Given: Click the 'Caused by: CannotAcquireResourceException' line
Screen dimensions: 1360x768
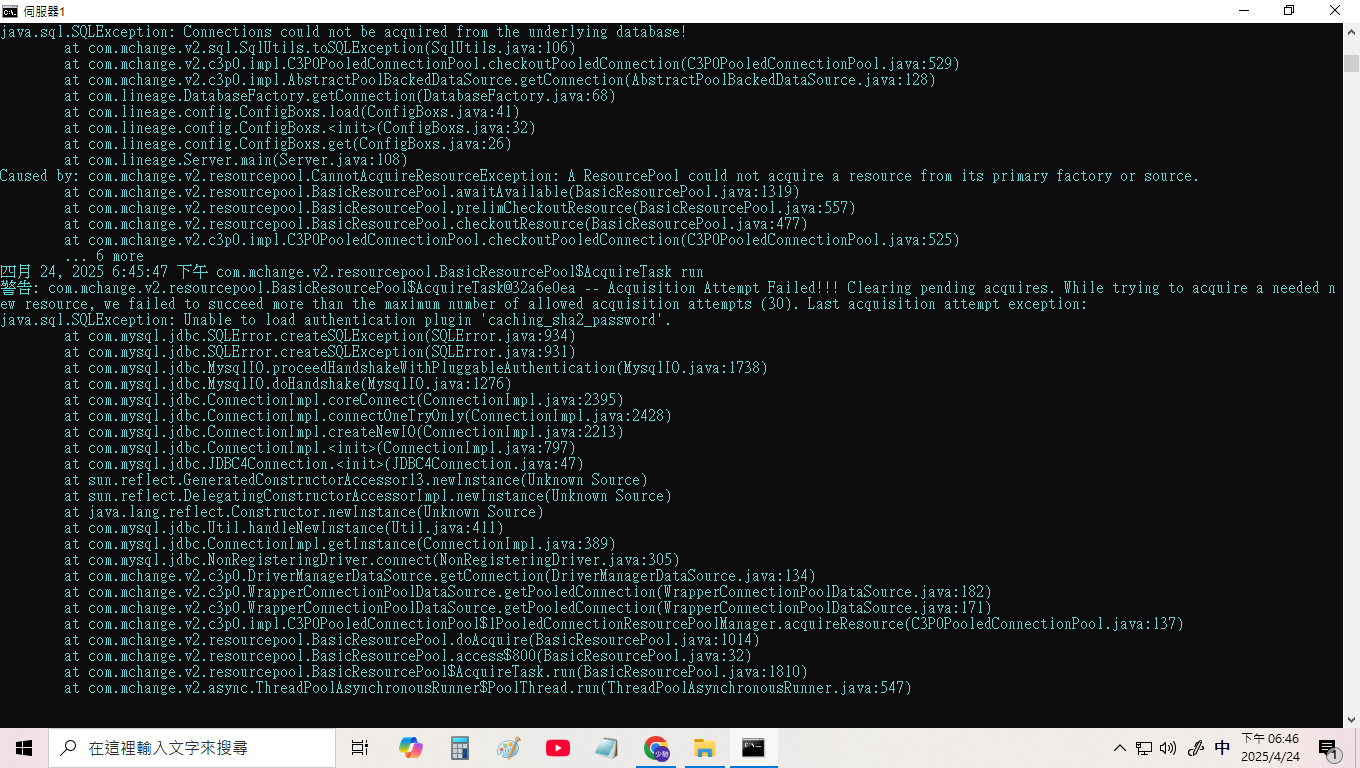Looking at the screenshot, I should coord(600,176).
